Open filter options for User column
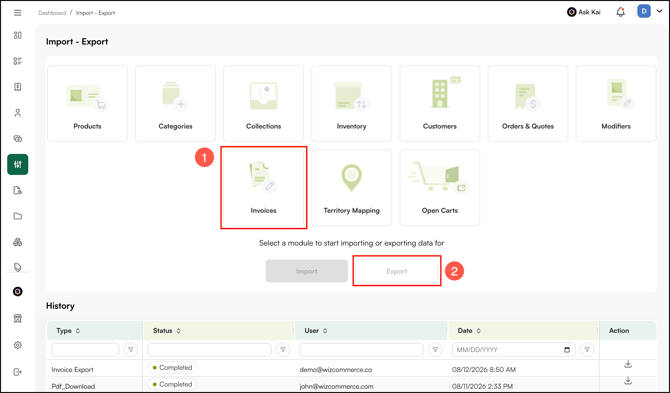Viewport: 670px width, 393px height. [435, 349]
